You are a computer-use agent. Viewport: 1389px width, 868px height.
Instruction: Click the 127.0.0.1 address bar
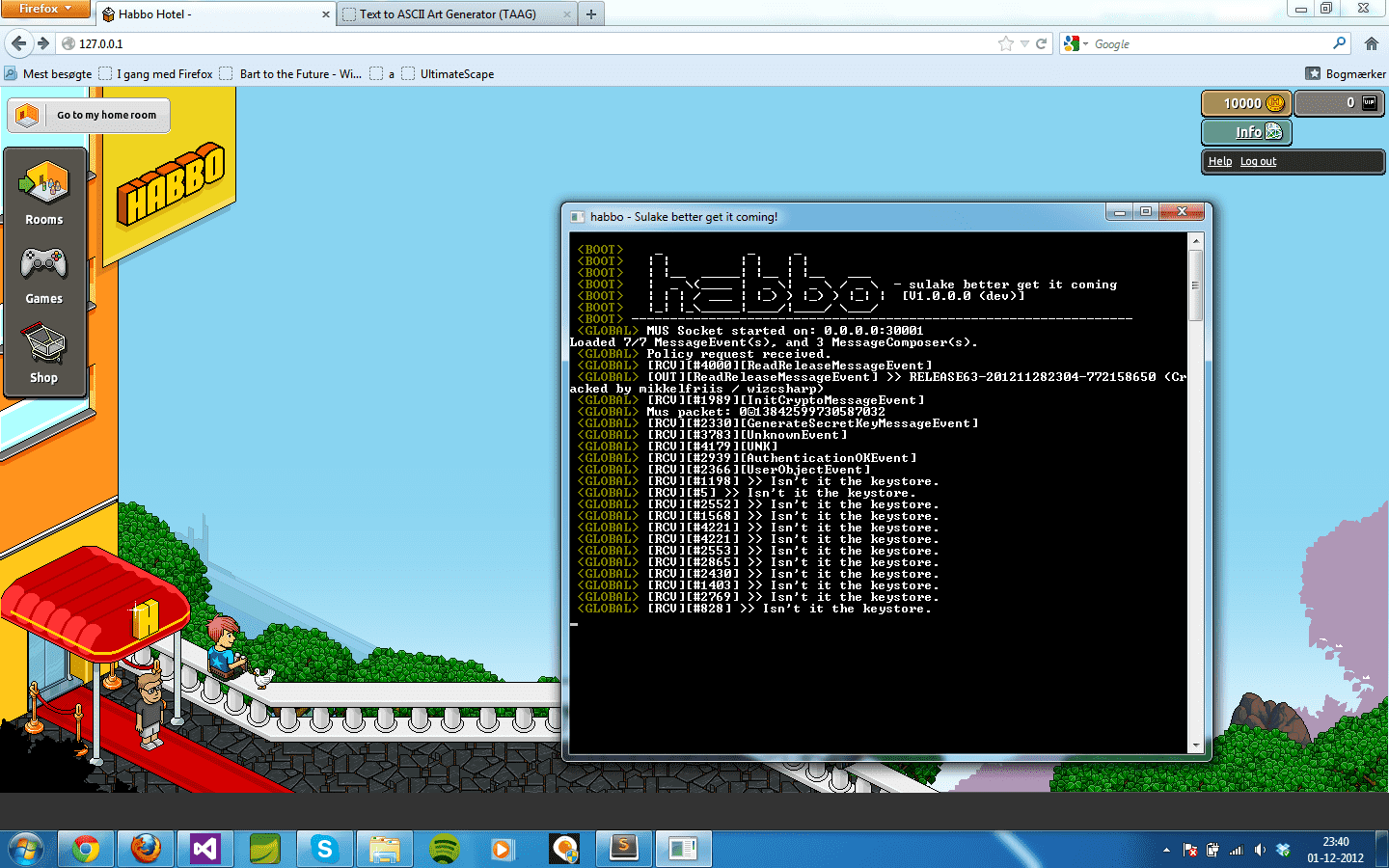pos(526,43)
